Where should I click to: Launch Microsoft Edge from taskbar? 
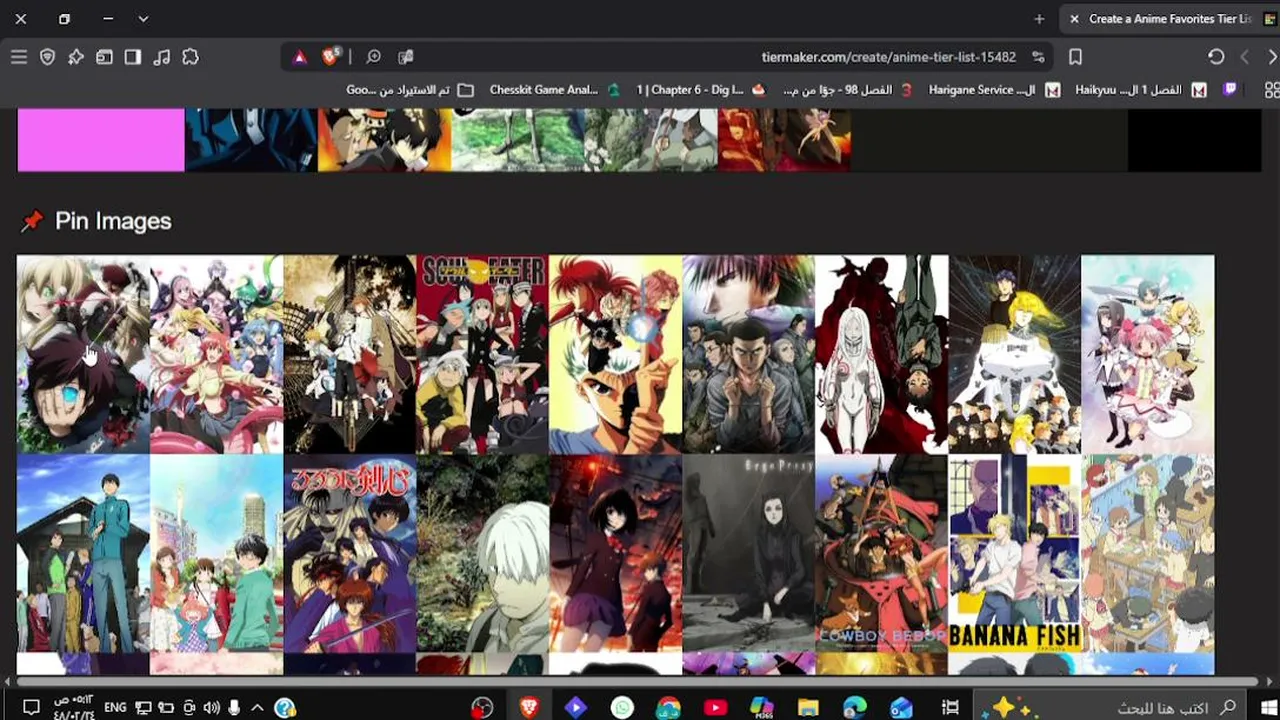point(854,708)
